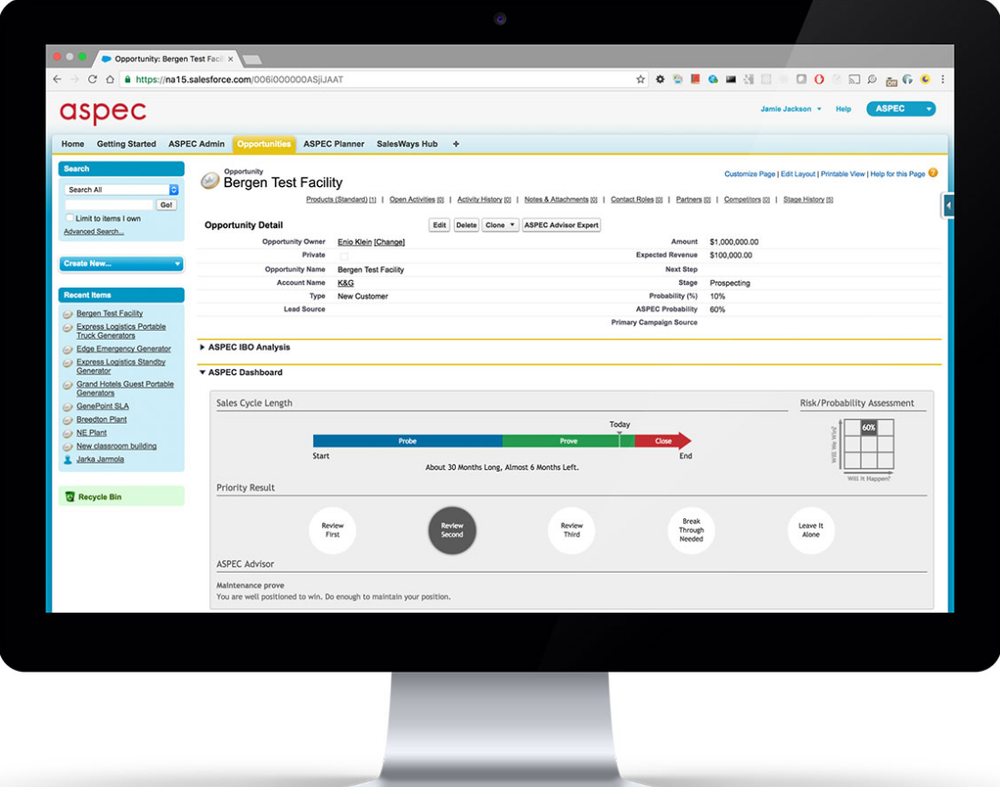1000x787 pixels.
Task: Select the Opportunities tab
Action: tap(264, 144)
